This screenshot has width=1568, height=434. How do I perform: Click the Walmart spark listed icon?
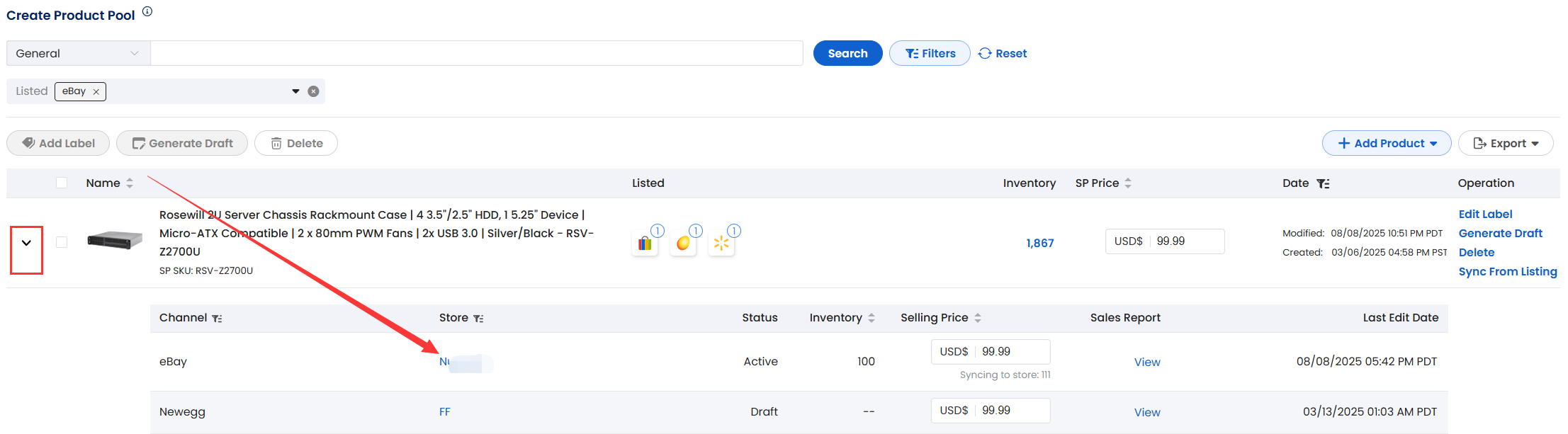(x=721, y=243)
